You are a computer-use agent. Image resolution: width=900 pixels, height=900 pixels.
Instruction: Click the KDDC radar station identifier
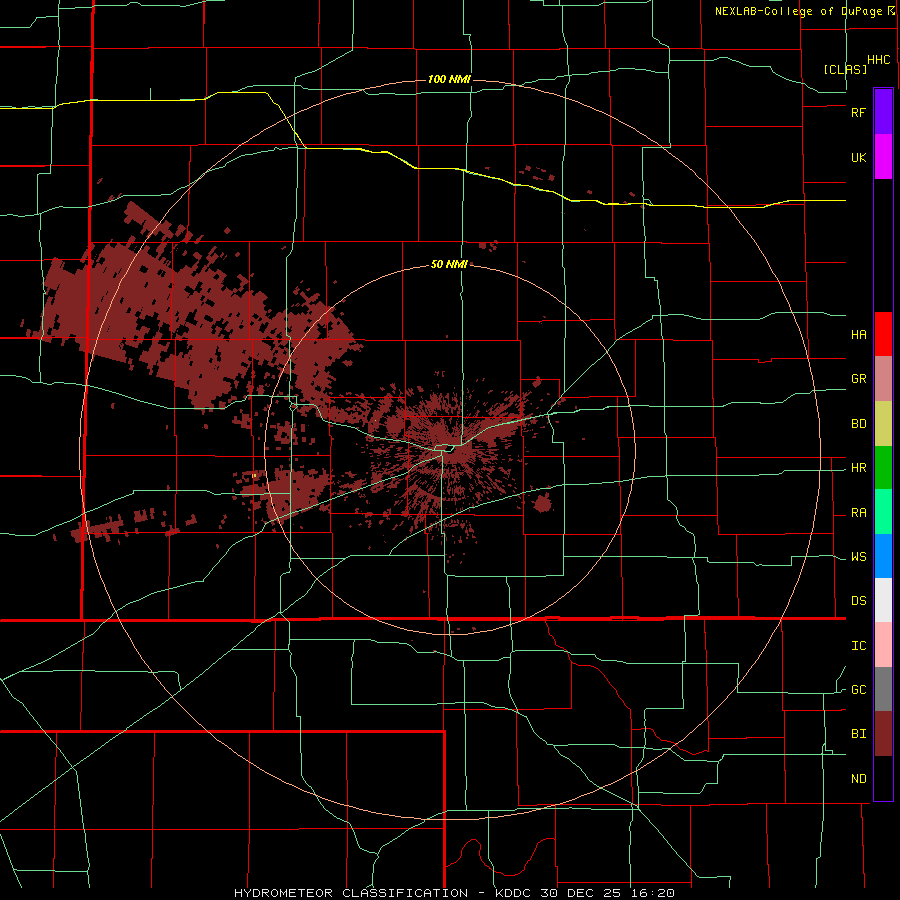(x=514, y=893)
